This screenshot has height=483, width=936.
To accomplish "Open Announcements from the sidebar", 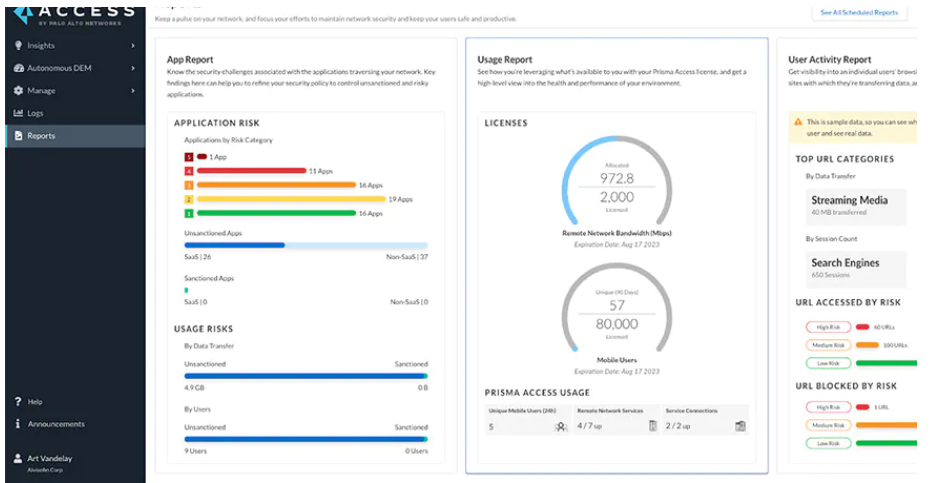I will [x=75, y=424].
